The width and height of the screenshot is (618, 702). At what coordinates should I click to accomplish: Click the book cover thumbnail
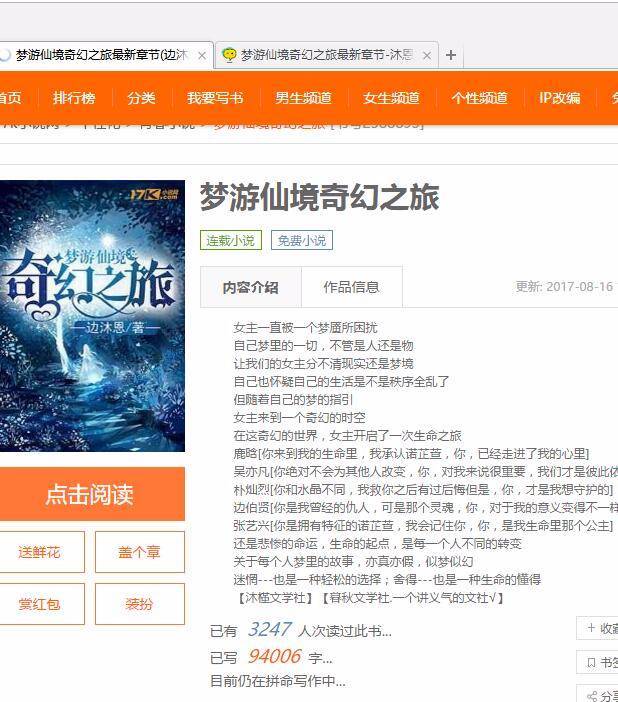pyautogui.click(x=91, y=316)
